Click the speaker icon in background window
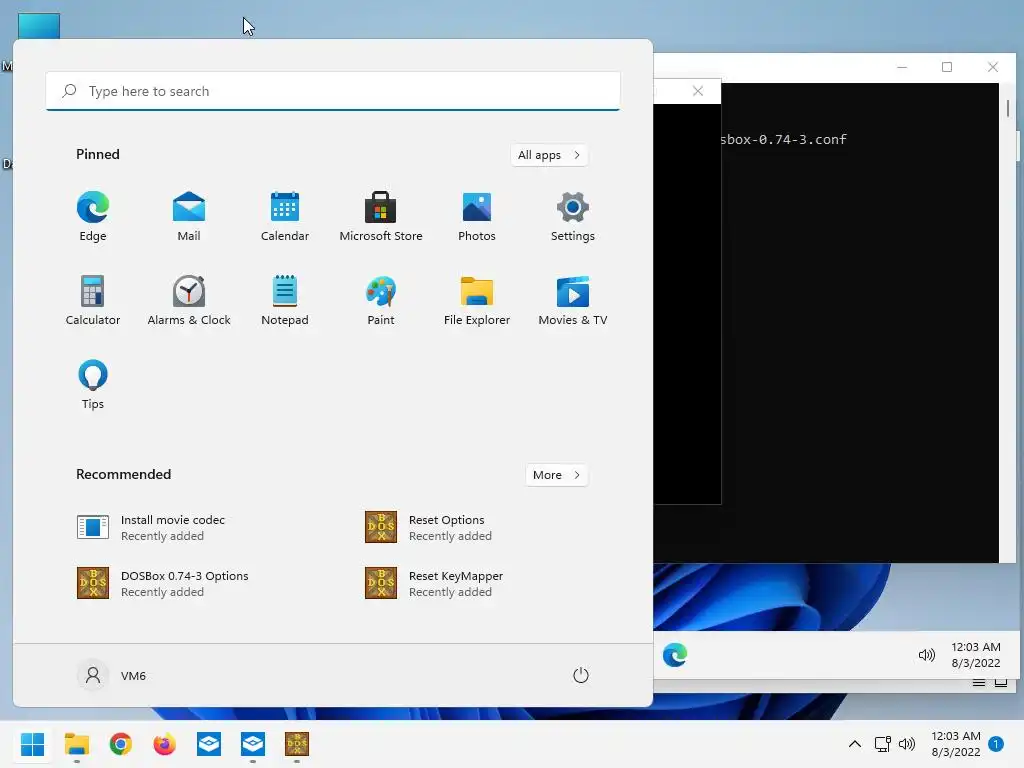The height and width of the screenshot is (768, 1024). tap(926, 655)
